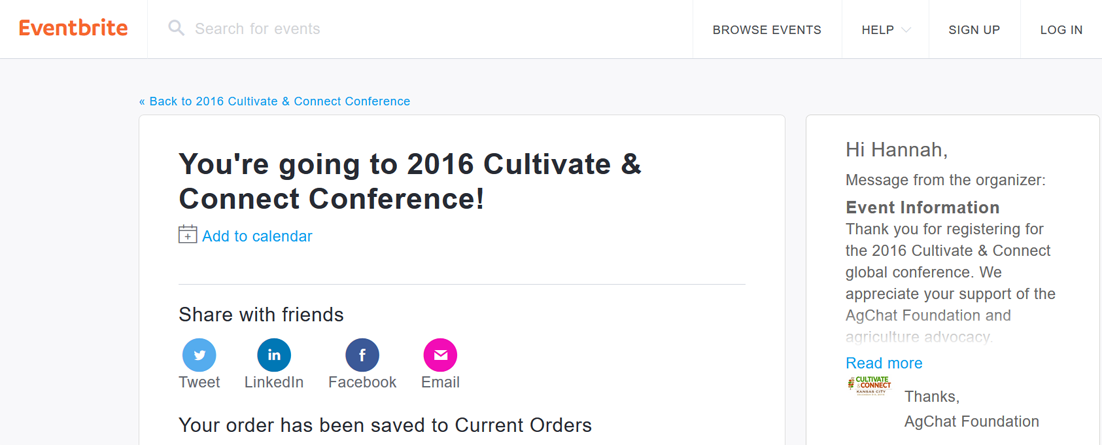Share via the pink Email icon
Screen dimensions: 1102x445
(441, 355)
